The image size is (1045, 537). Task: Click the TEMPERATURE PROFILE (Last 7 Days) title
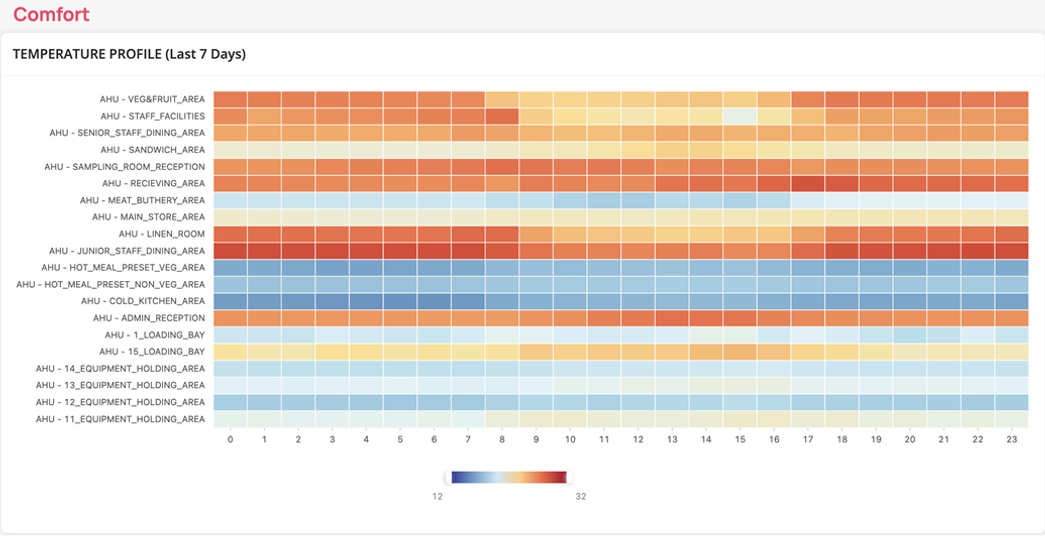pos(129,54)
